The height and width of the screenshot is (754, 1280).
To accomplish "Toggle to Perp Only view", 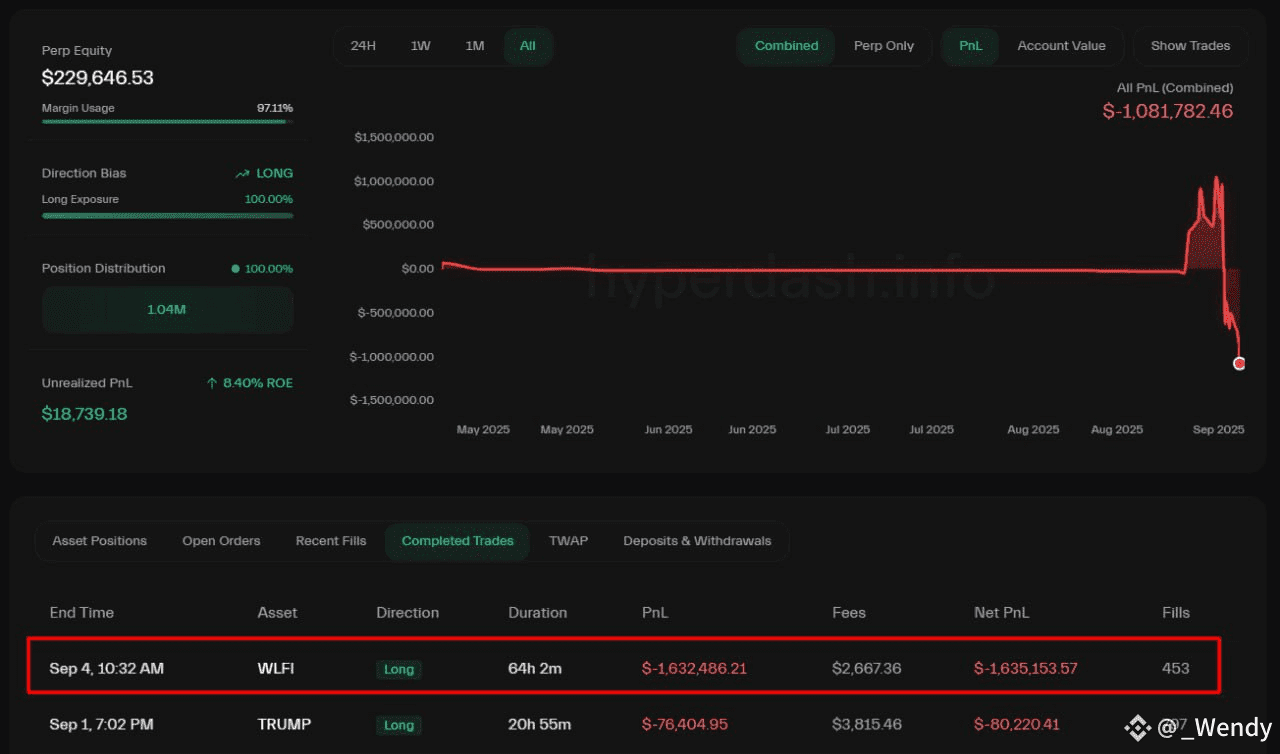I will point(884,46).
